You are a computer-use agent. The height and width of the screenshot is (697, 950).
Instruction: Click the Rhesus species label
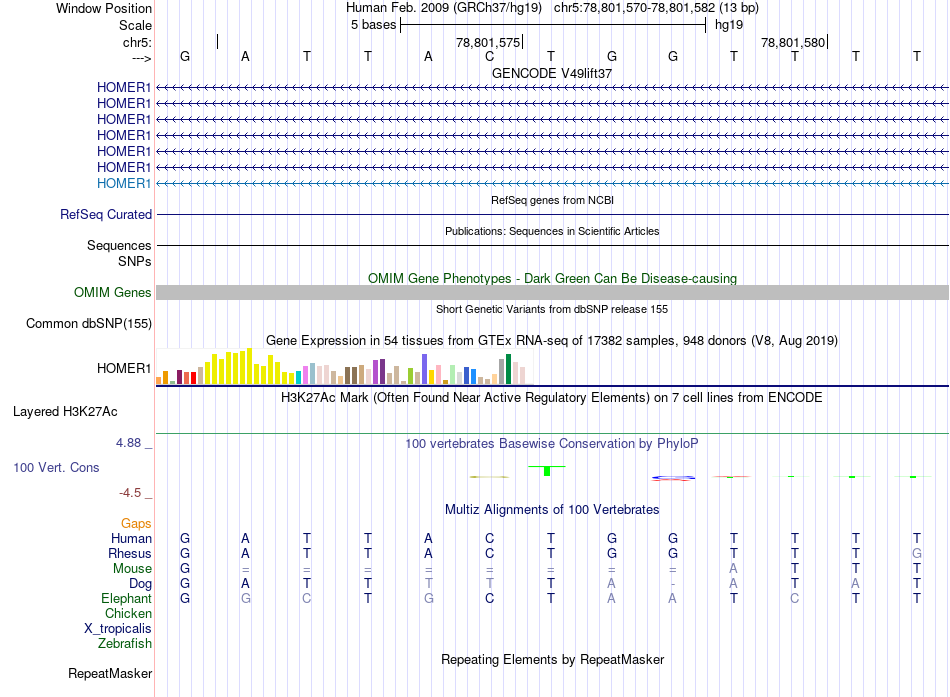coord(130,553)
